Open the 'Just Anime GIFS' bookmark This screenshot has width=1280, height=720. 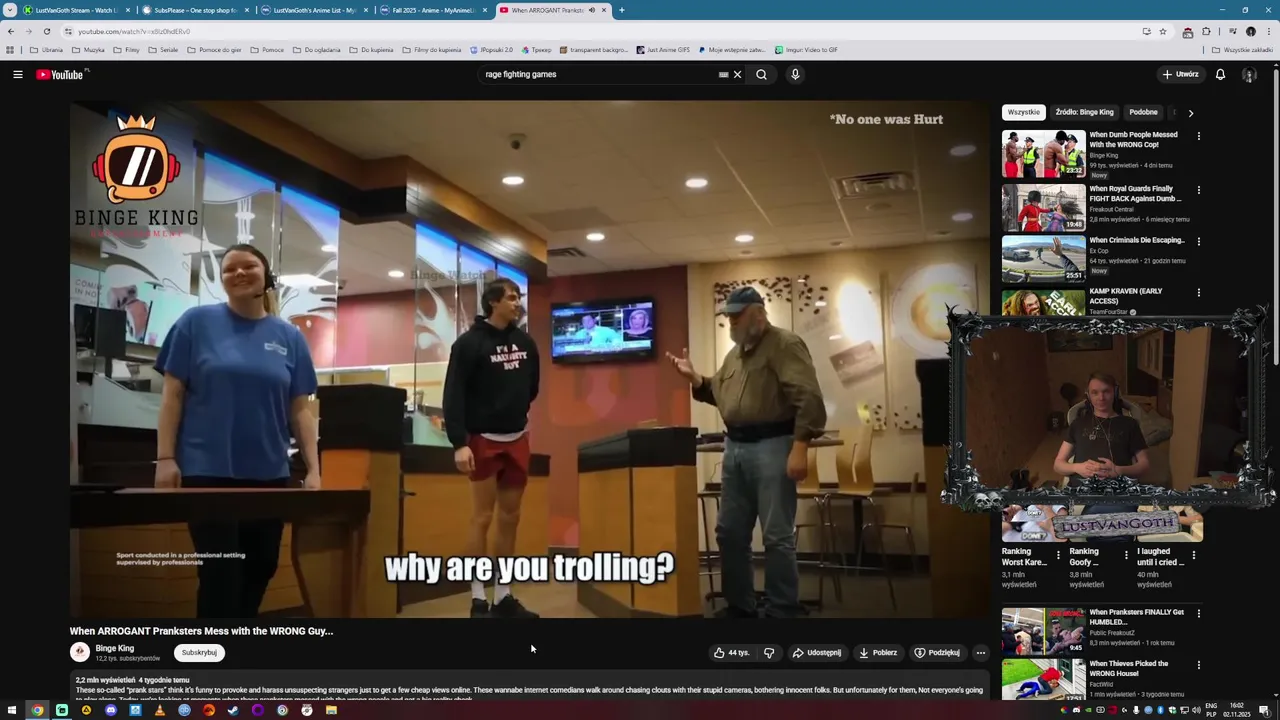662,49
